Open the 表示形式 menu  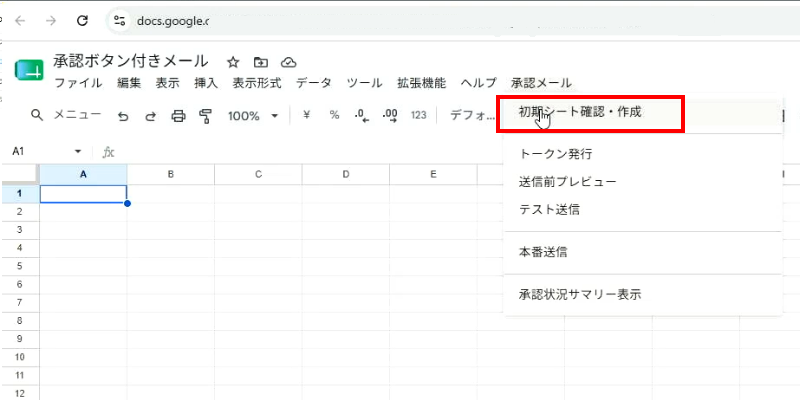point(257,83)
